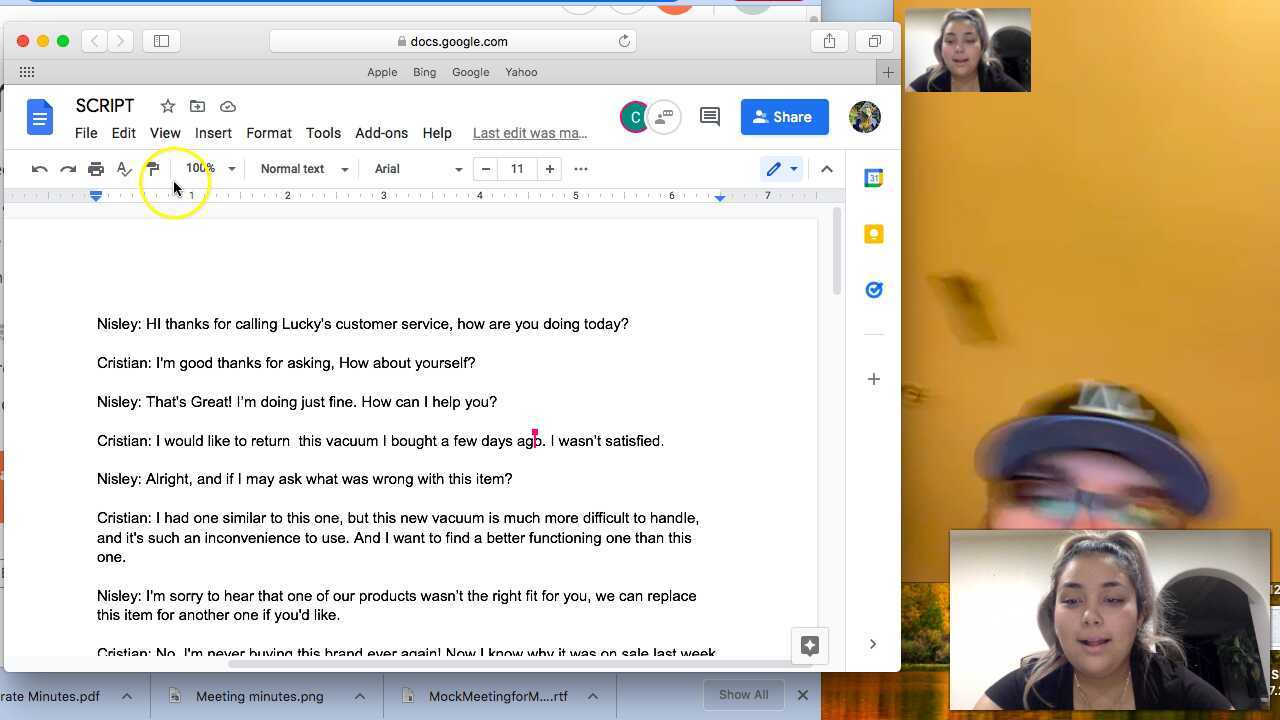The width and height of the screenshot is (1280, 720).
Task: Open Google Tasks side panel
Action: point(873,290)
